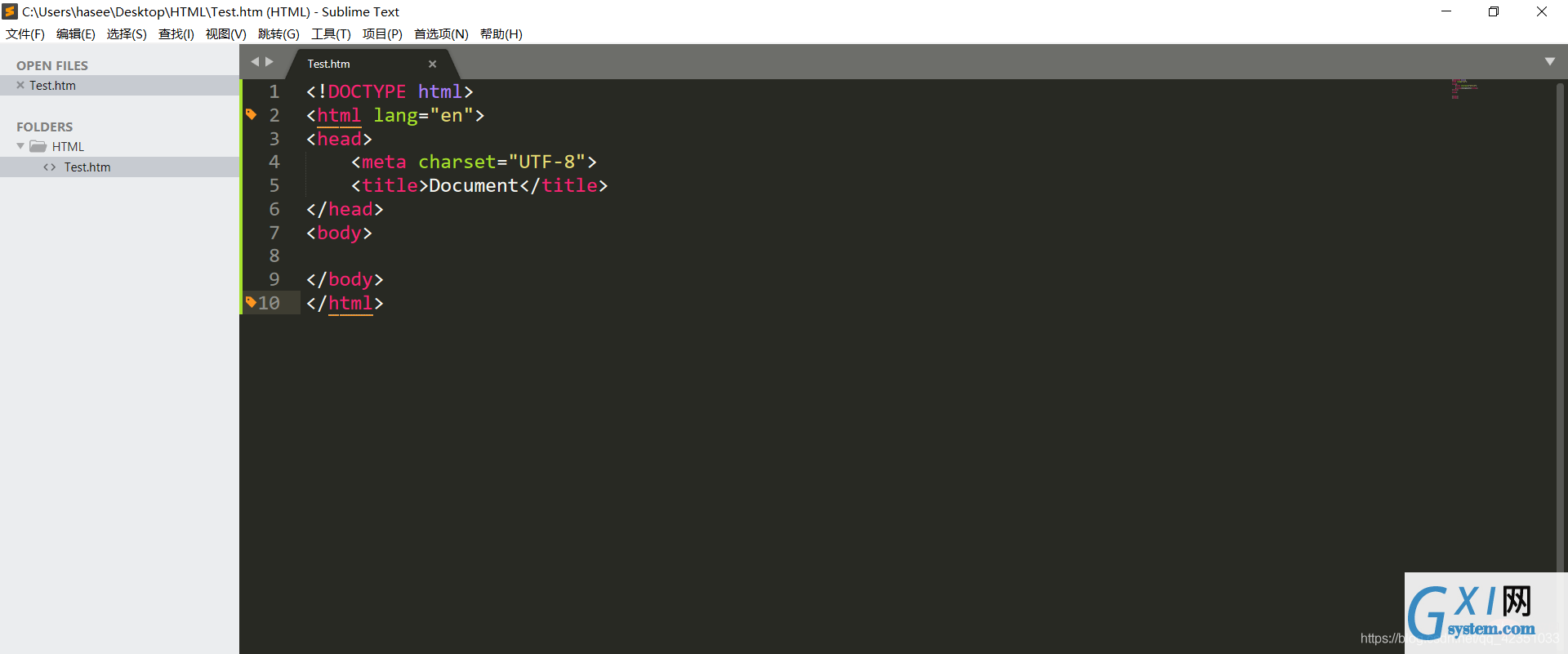Click line number 1 in the gutter
This screenshot has height=654, width=1568.
pyautogui.click(x=274, y=91)
